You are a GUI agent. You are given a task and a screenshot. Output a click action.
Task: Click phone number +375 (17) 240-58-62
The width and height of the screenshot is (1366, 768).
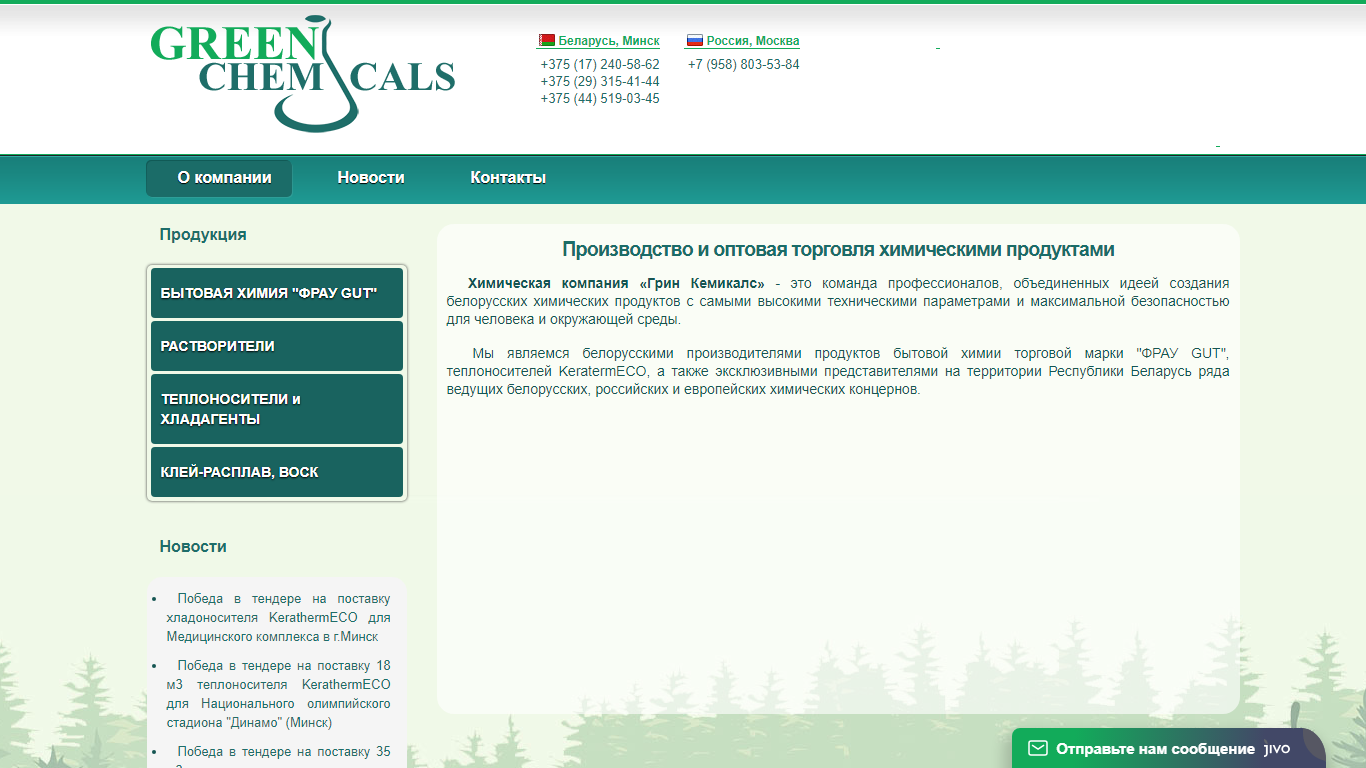(600, 64)
